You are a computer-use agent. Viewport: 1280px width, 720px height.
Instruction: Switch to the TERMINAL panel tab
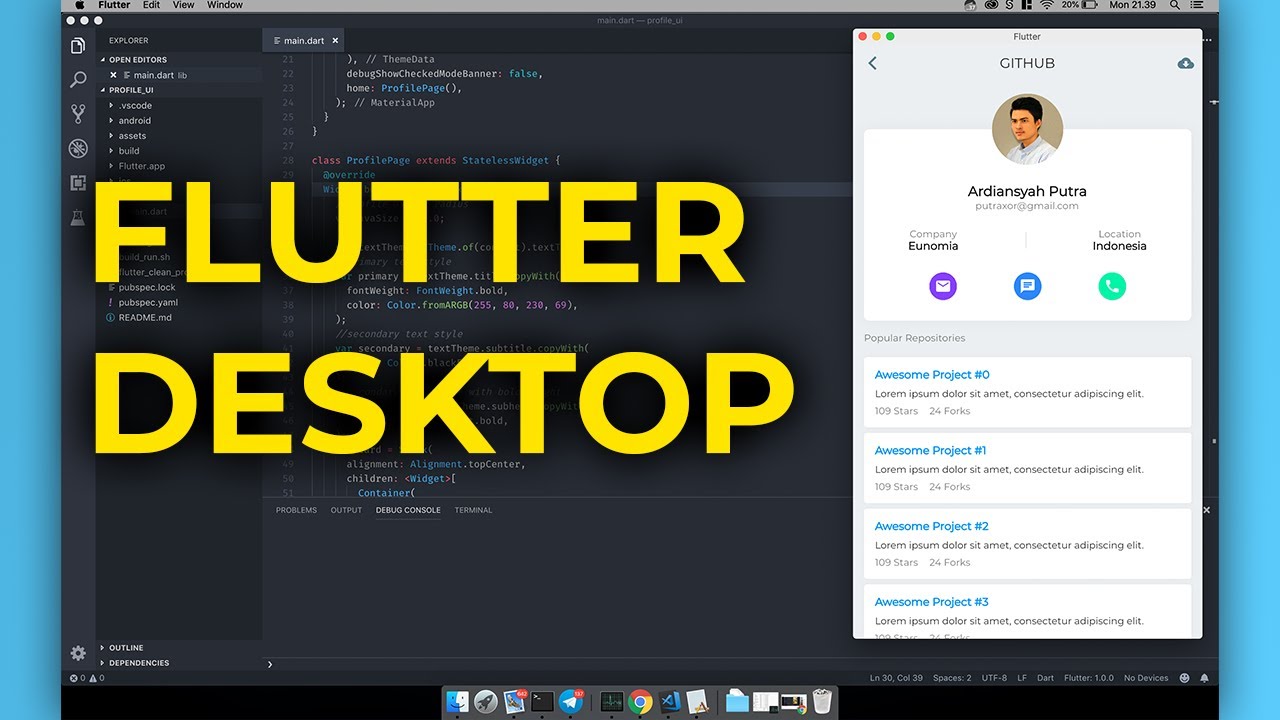pos(473,510)
